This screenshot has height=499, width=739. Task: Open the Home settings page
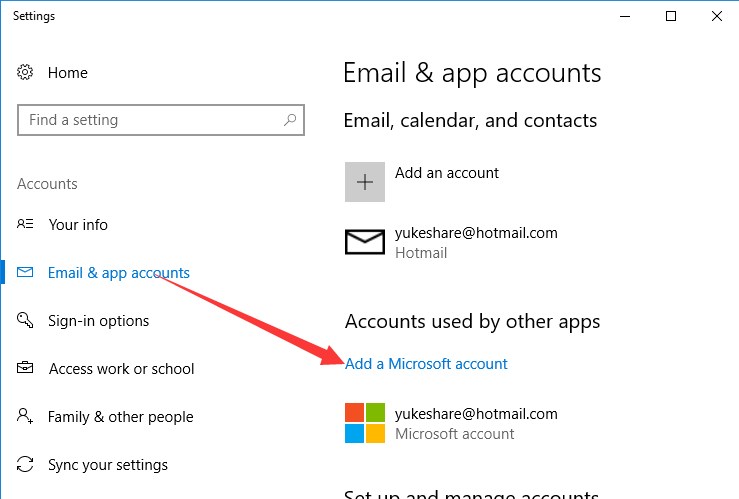coord(67,73)
